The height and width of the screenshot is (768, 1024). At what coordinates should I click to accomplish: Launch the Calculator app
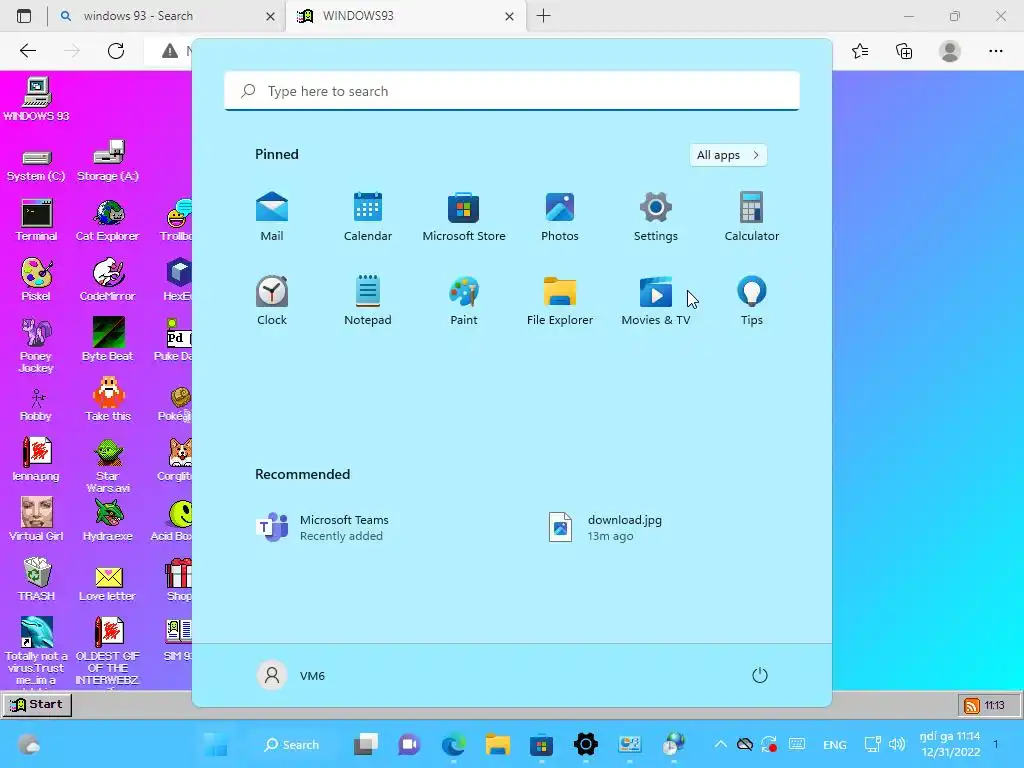(752, 217)
